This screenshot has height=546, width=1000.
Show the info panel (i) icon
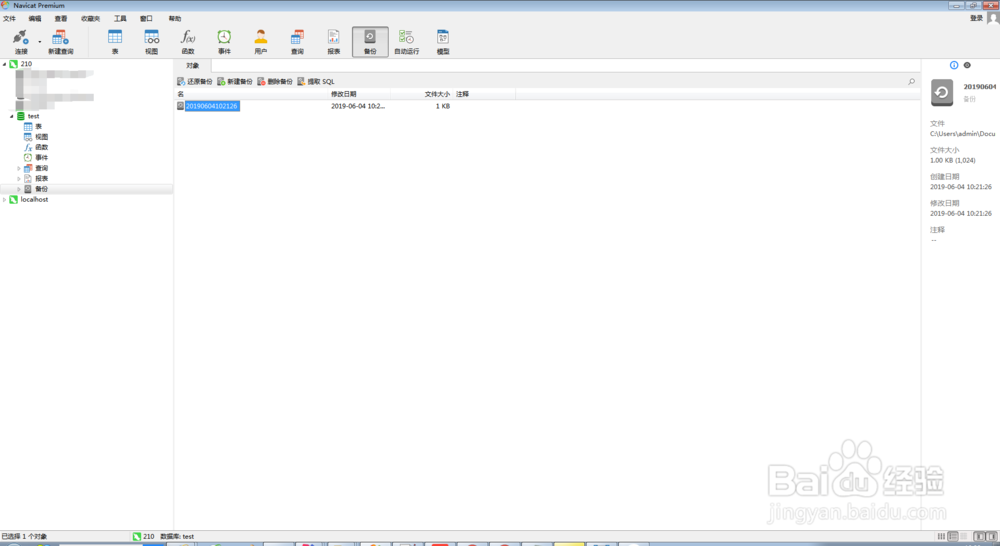pos(954,65)
